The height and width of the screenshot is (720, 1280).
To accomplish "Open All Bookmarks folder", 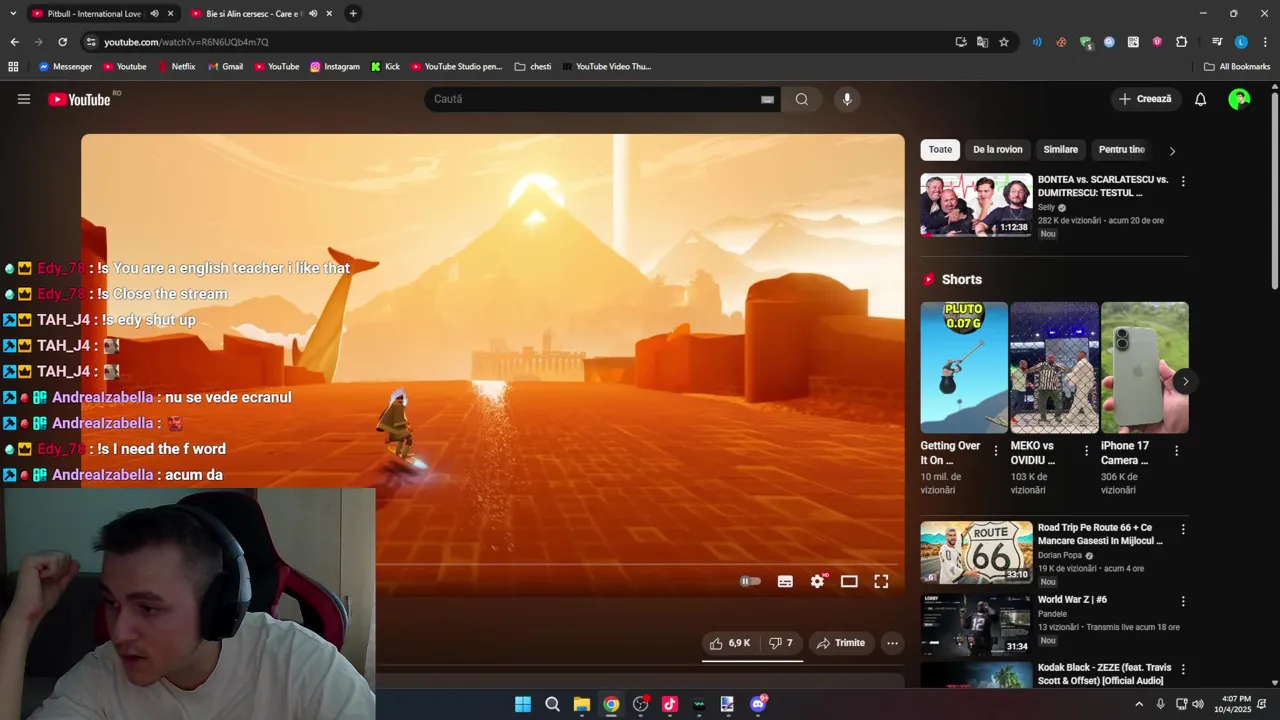I will point(1237,67).
